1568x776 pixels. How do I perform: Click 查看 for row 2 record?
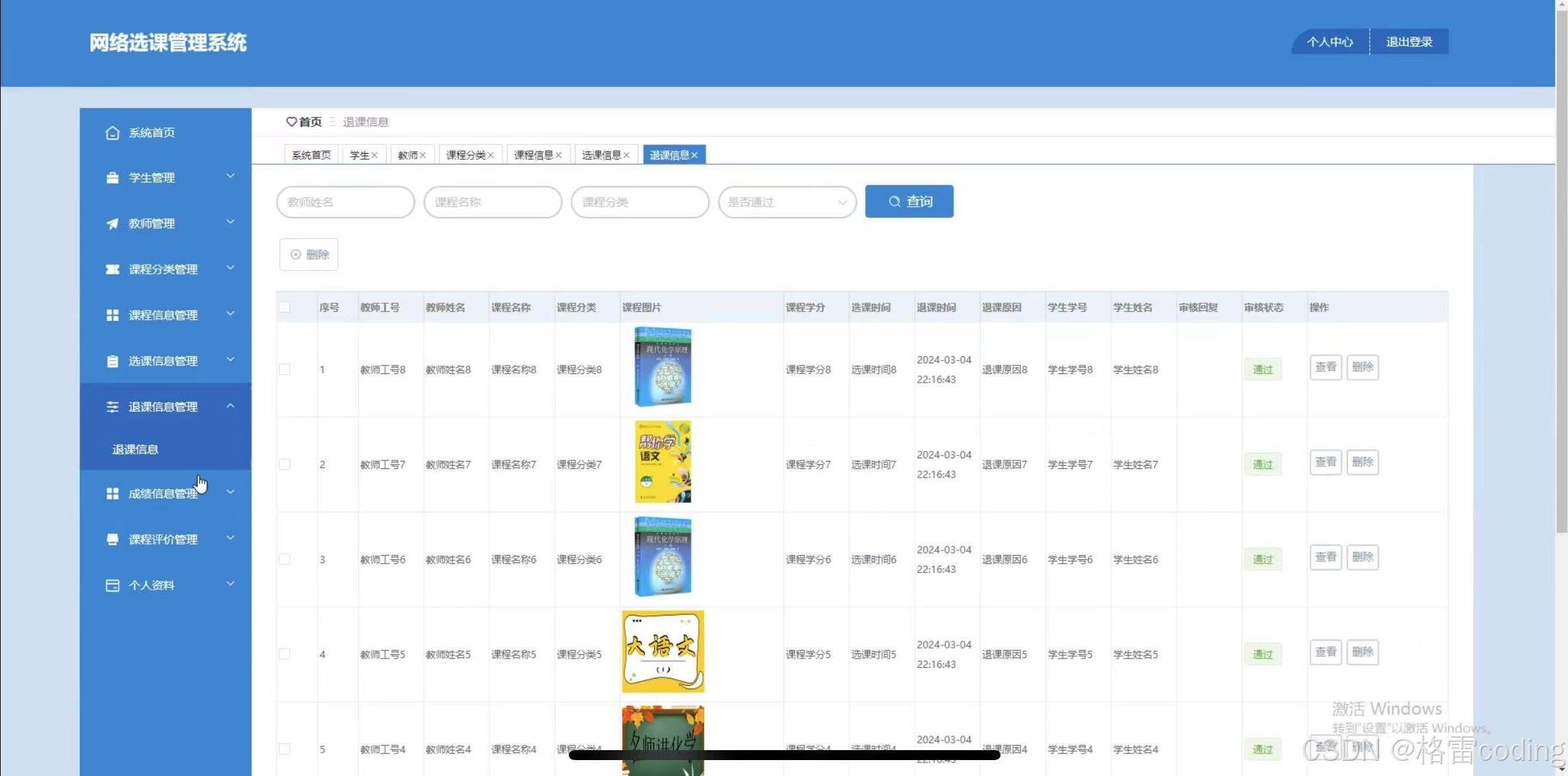pyautogui.click(x=1325, y=462)
